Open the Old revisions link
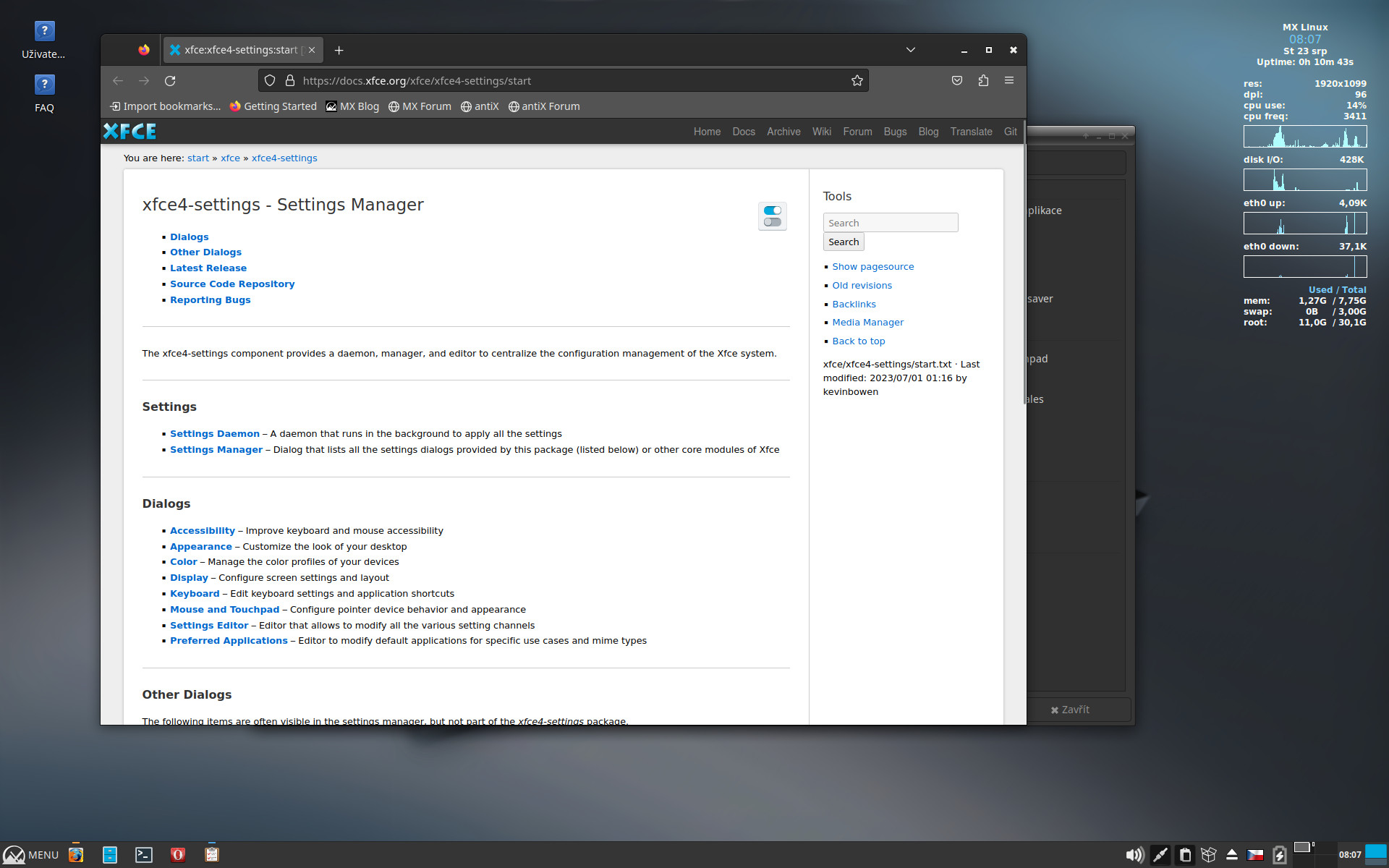The width and height of the screenshot is (1389, 868). pos(862,286)
